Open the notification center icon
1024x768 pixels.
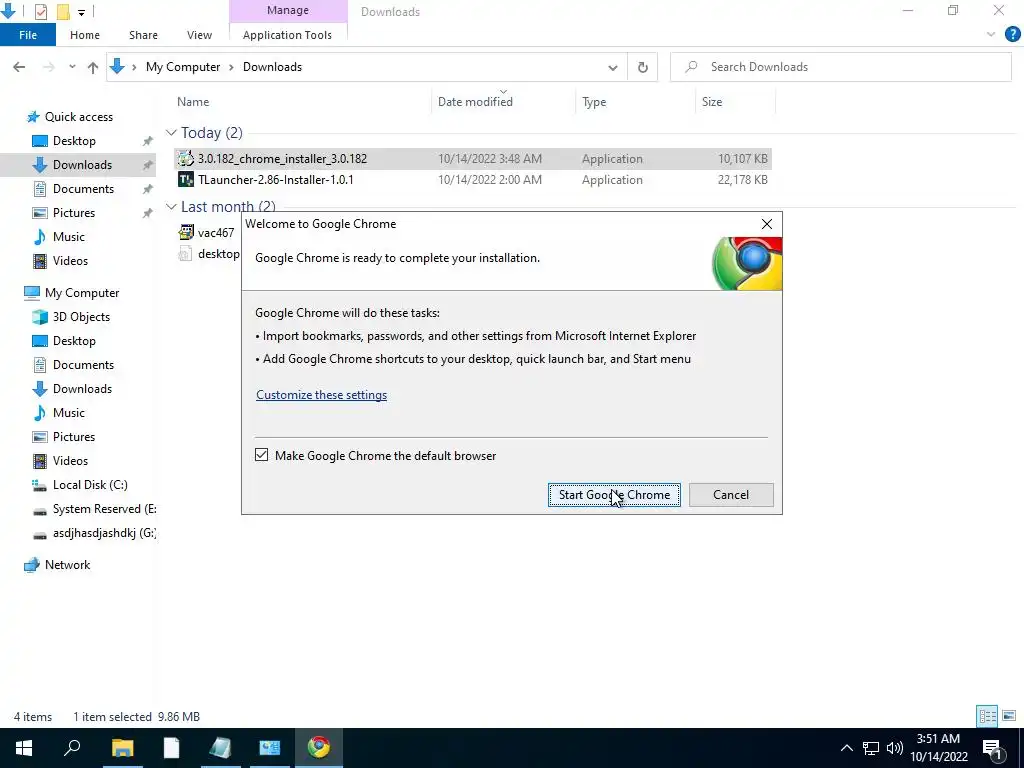coord(992,748)
